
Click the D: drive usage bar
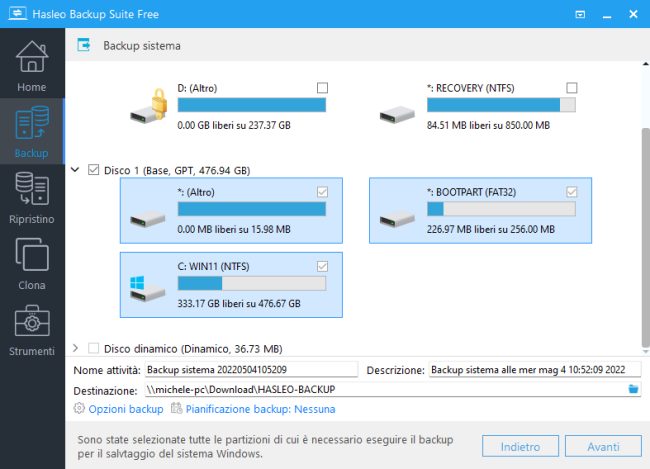[x=252, y=105]
